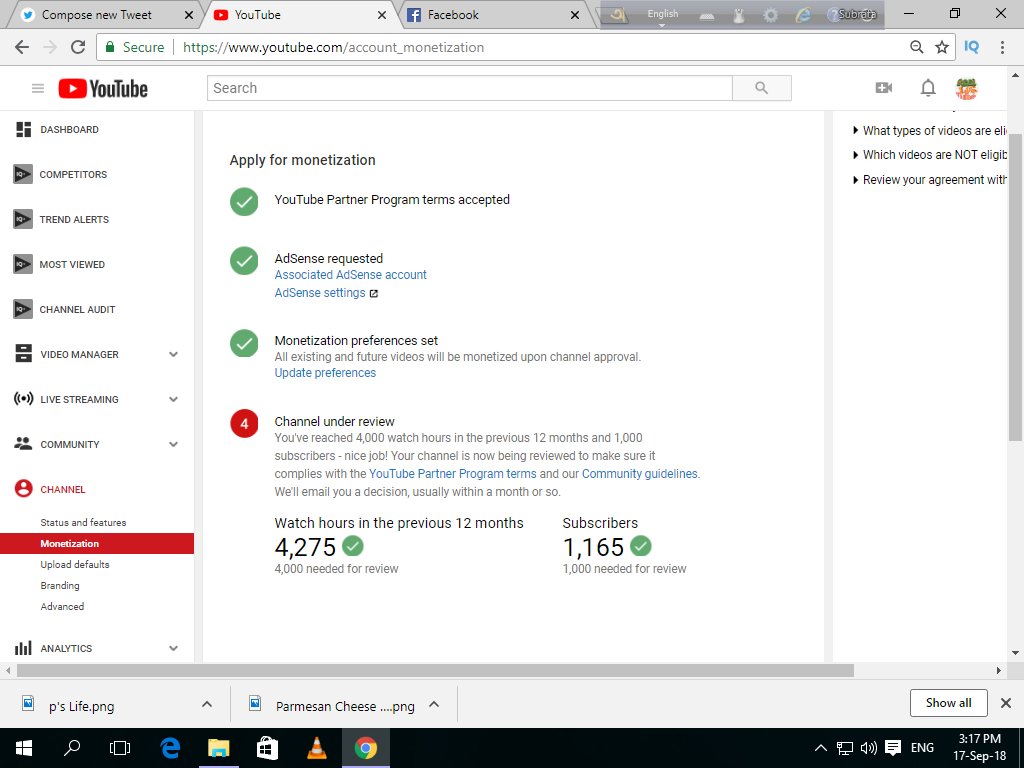Go to YouTube home via logo

(x=103, y=89)
